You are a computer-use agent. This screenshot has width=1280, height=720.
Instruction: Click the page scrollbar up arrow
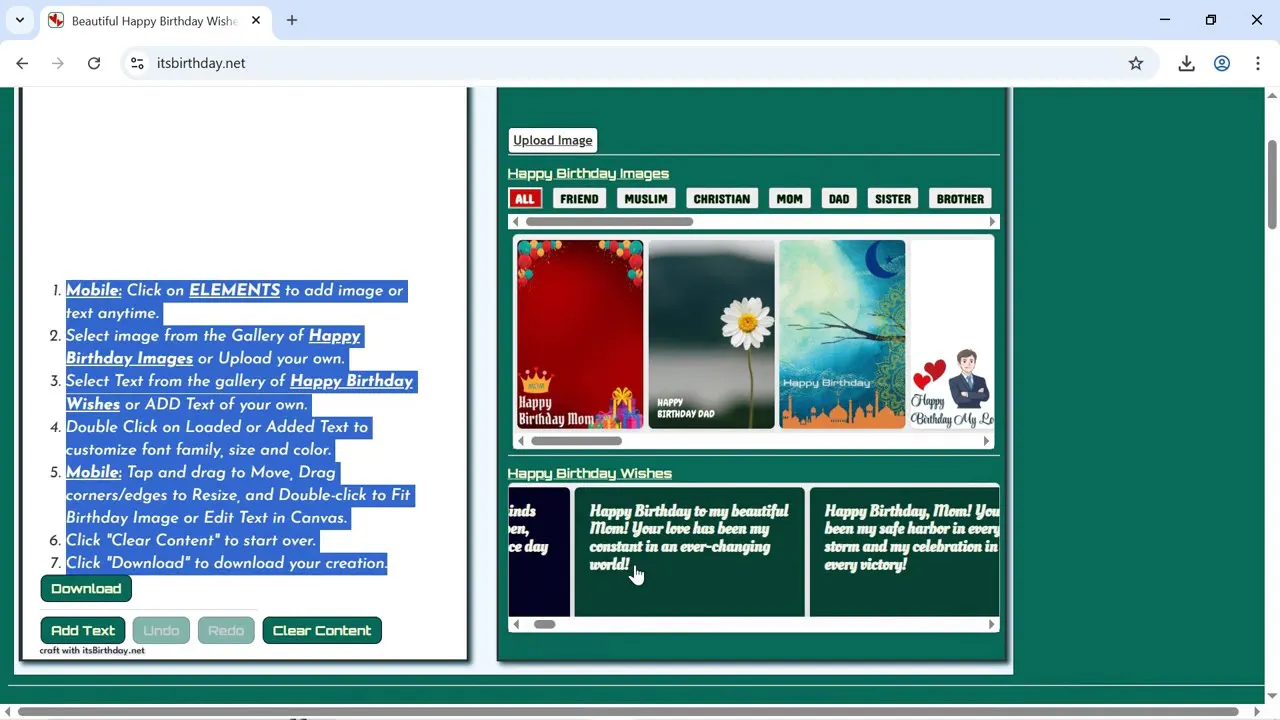pyautogui.click(x=1272, y=95)
